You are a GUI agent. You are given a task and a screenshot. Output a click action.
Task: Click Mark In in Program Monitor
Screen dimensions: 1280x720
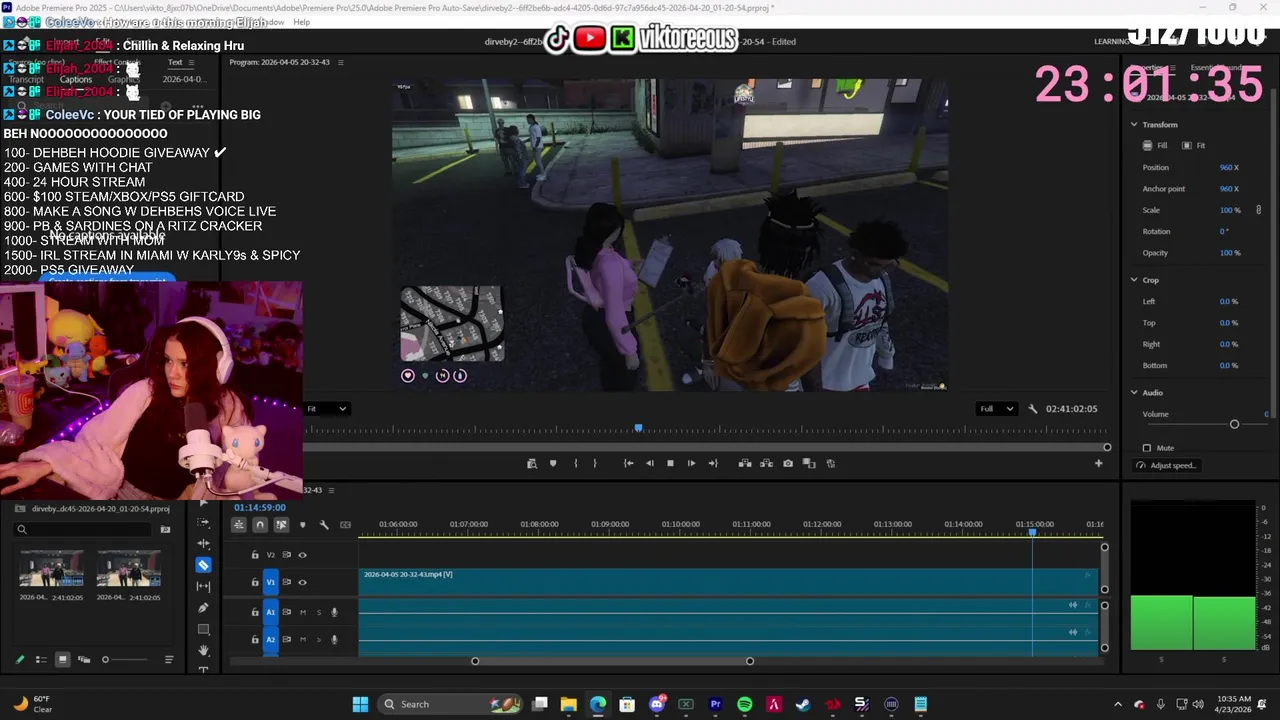coord(575,463)
